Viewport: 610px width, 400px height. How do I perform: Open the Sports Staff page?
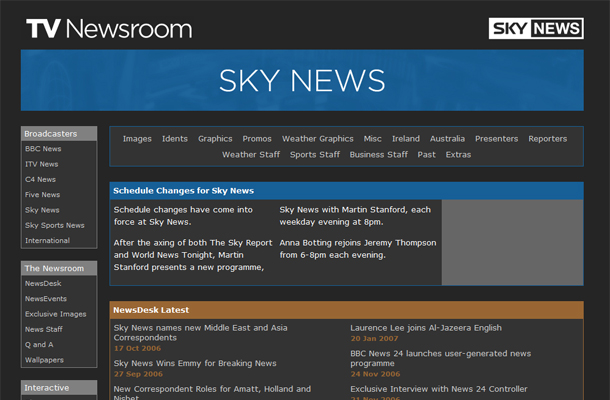click(315, 155)
